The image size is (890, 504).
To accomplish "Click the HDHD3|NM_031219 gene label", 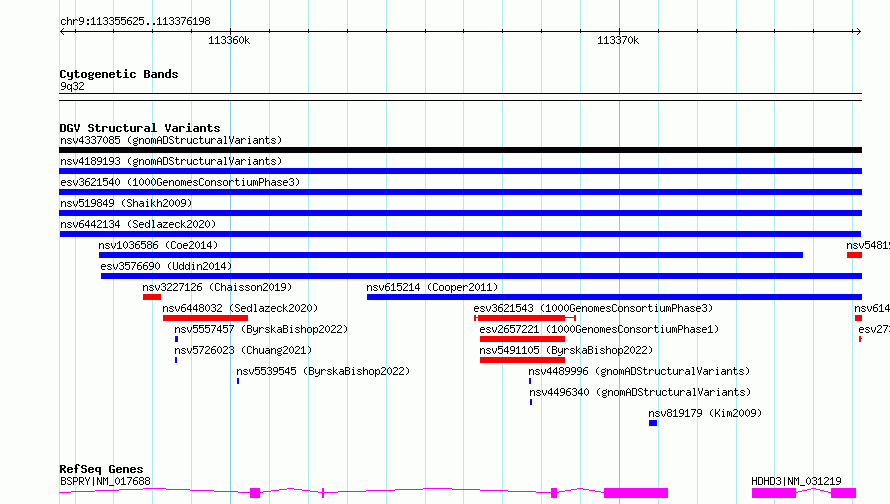I will tap(796, 481).
